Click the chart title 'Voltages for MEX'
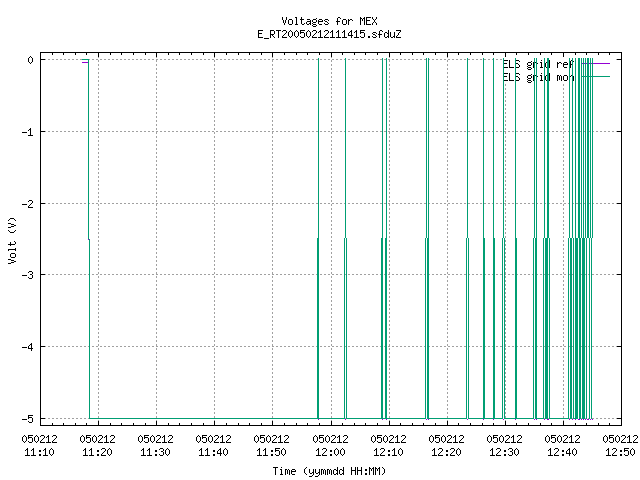640x480 pixels. tap(329, 21)
